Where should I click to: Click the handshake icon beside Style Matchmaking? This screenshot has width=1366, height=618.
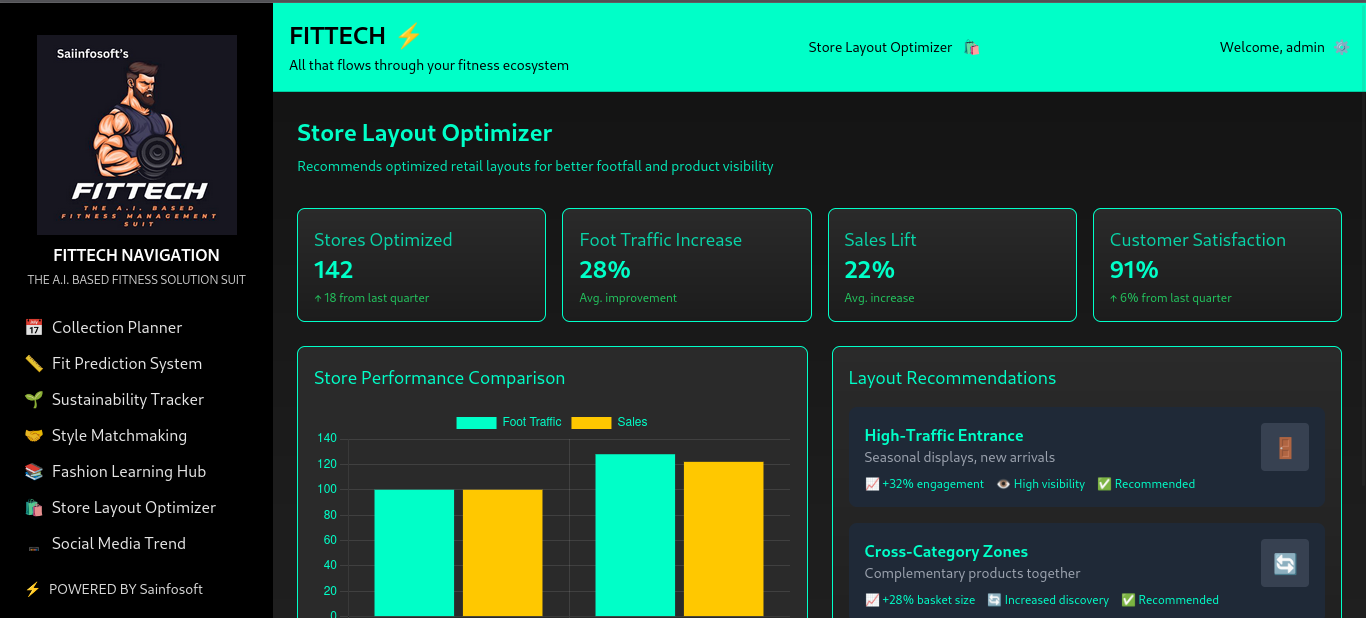click(x=34, y=435)
